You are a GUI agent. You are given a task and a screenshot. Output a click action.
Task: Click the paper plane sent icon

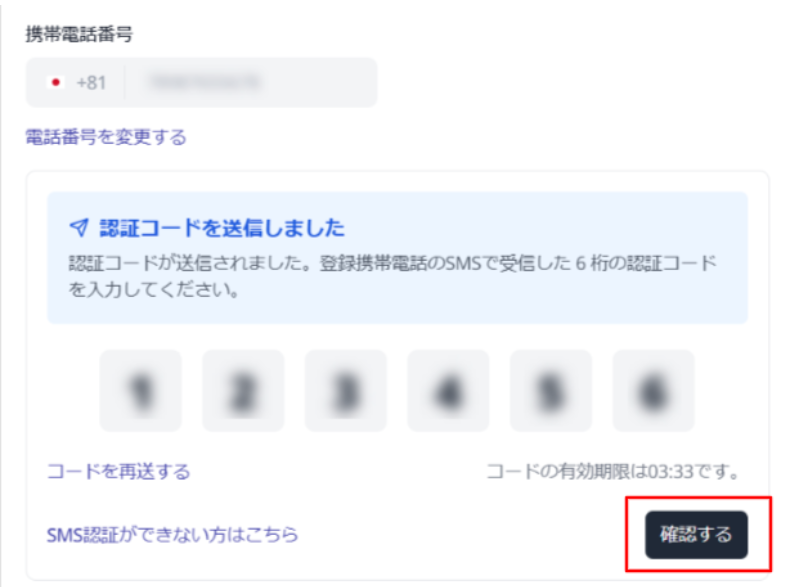(79, 228)
